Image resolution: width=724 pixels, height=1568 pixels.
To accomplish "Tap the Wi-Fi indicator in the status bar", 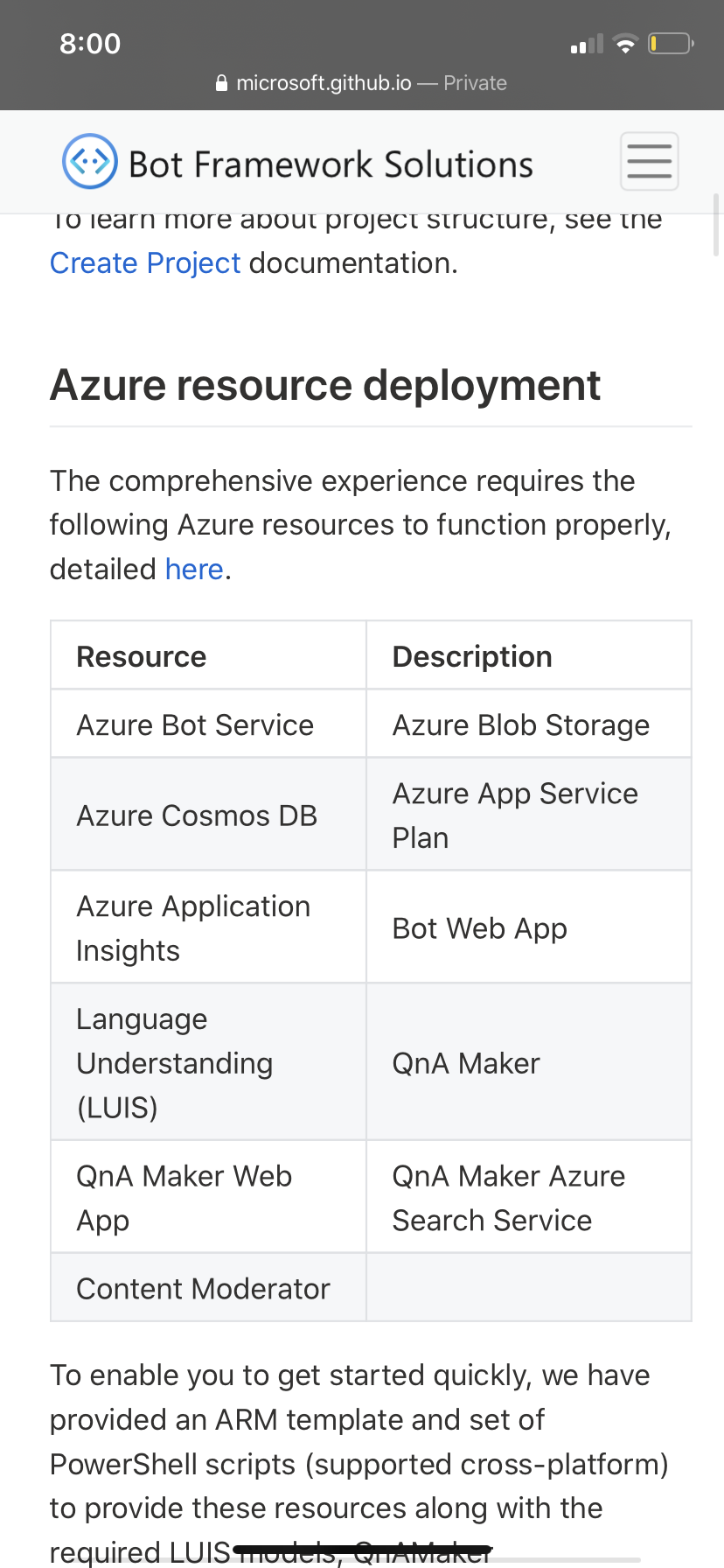I will coord(626,43).
